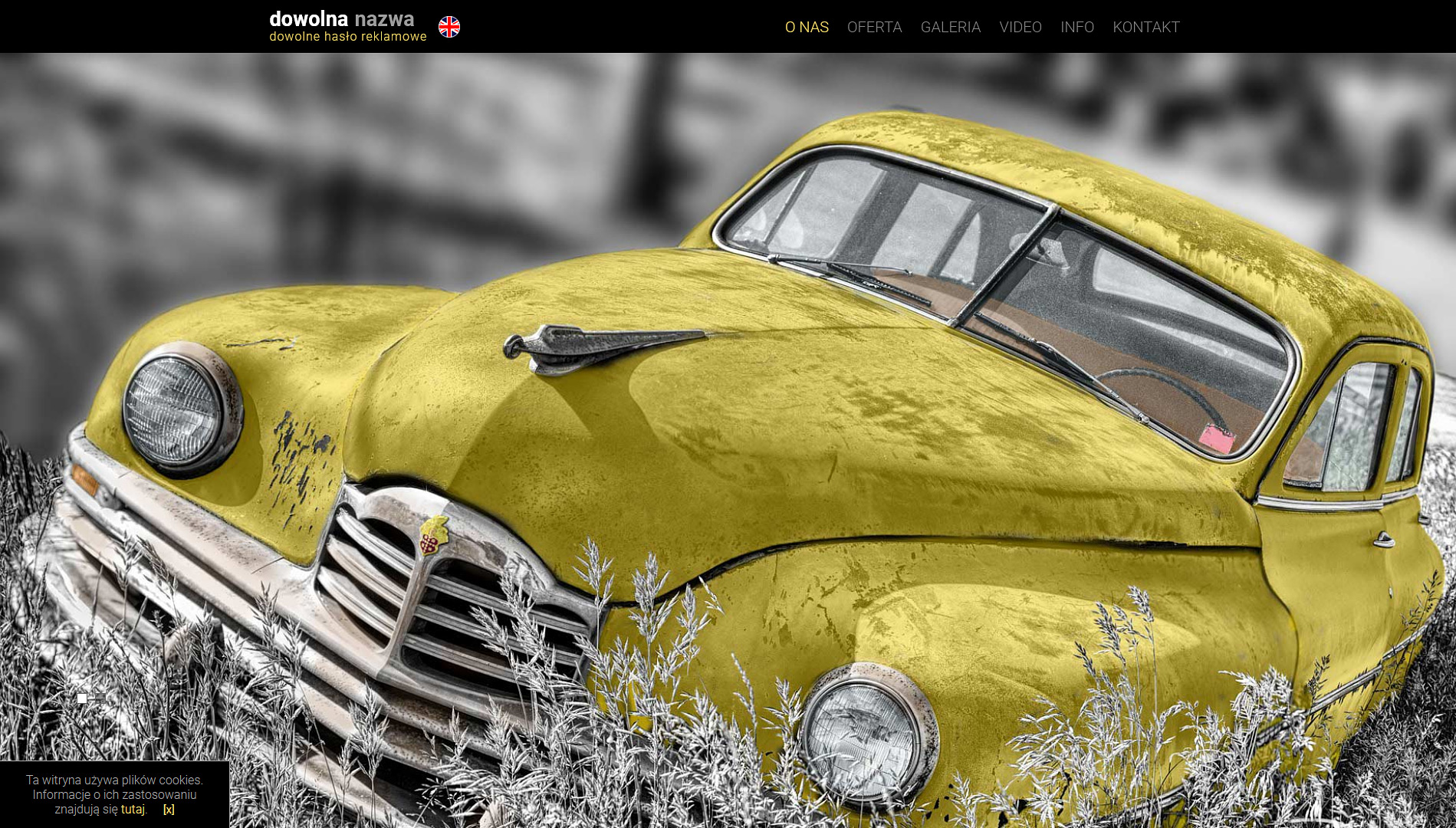Open the GALERIA section

click(x=950, y=27)
